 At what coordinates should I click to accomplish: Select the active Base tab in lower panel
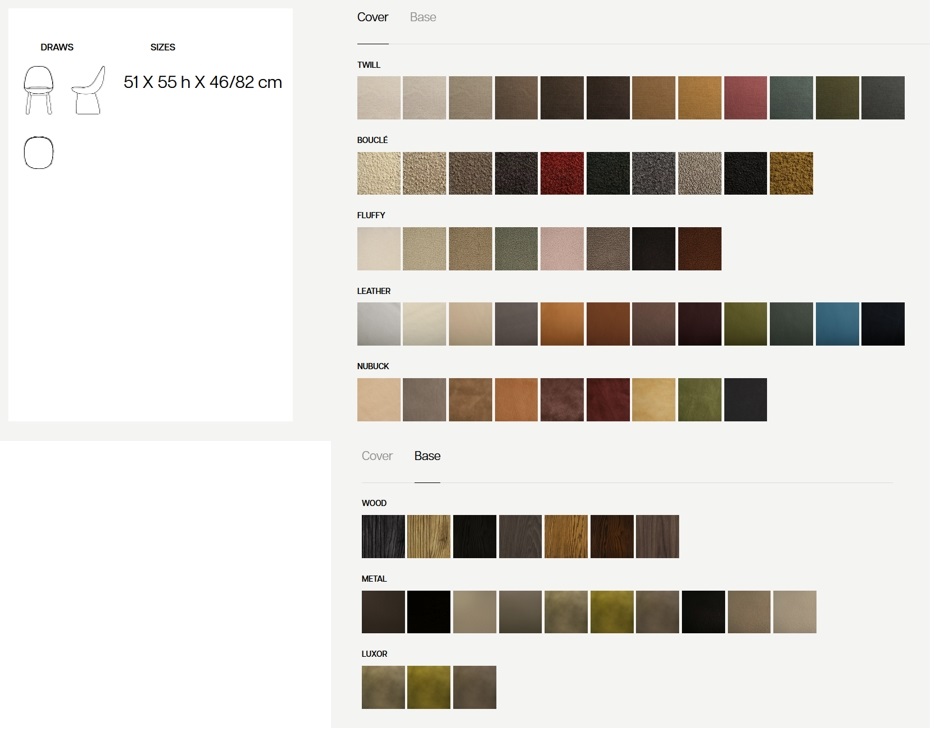(427, 456)
